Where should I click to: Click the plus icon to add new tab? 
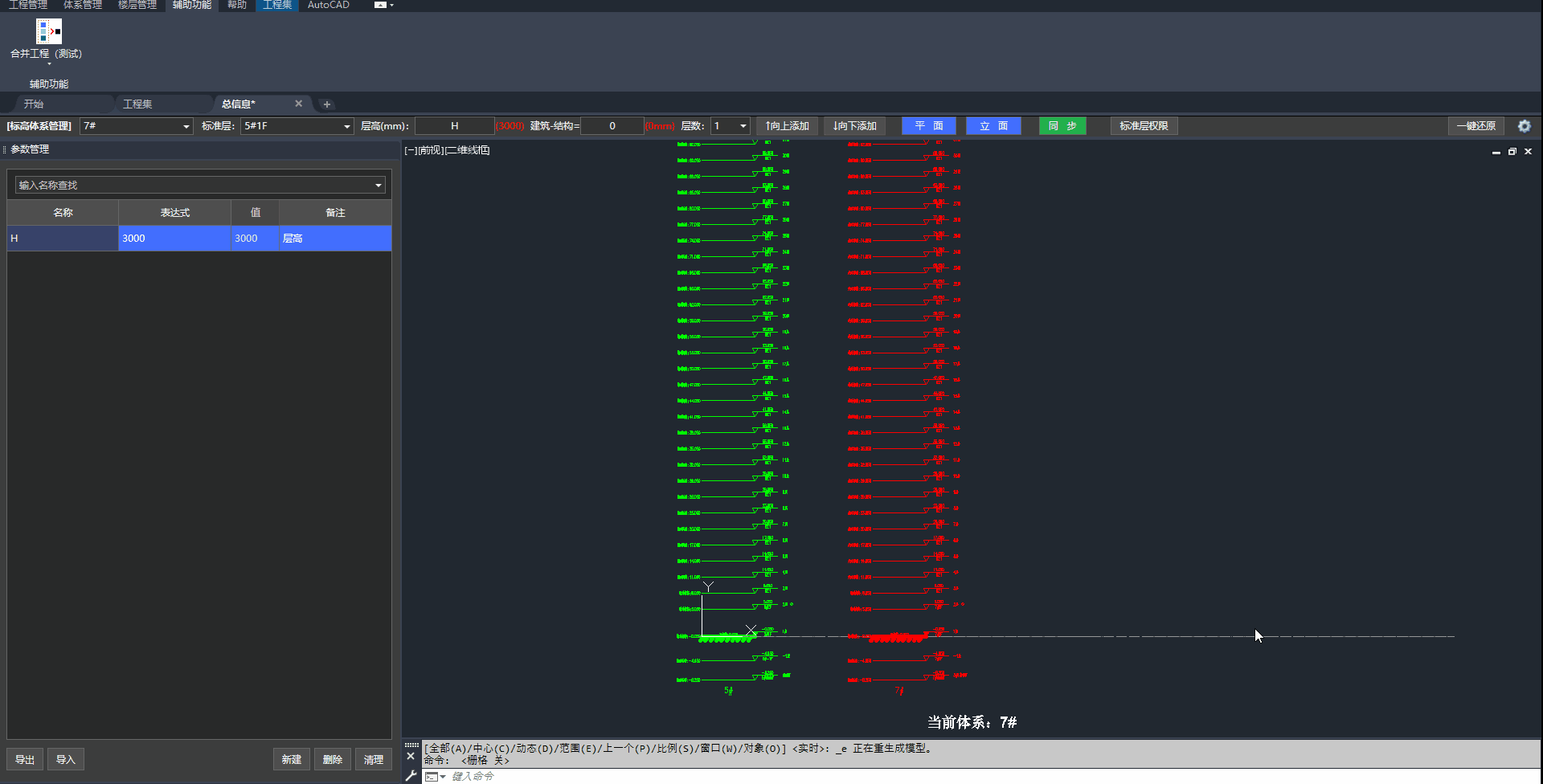tap(326, 104)
